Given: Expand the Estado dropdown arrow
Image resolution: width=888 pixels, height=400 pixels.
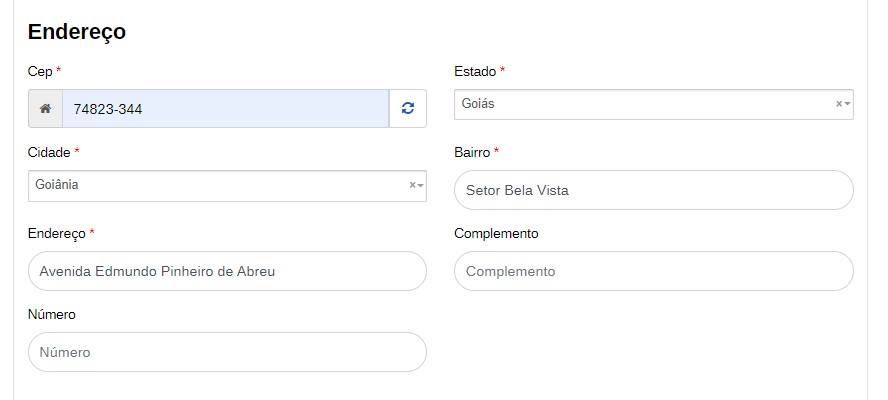Looking at the screenshot, I should pyautogui.click(x=848, y=104).
